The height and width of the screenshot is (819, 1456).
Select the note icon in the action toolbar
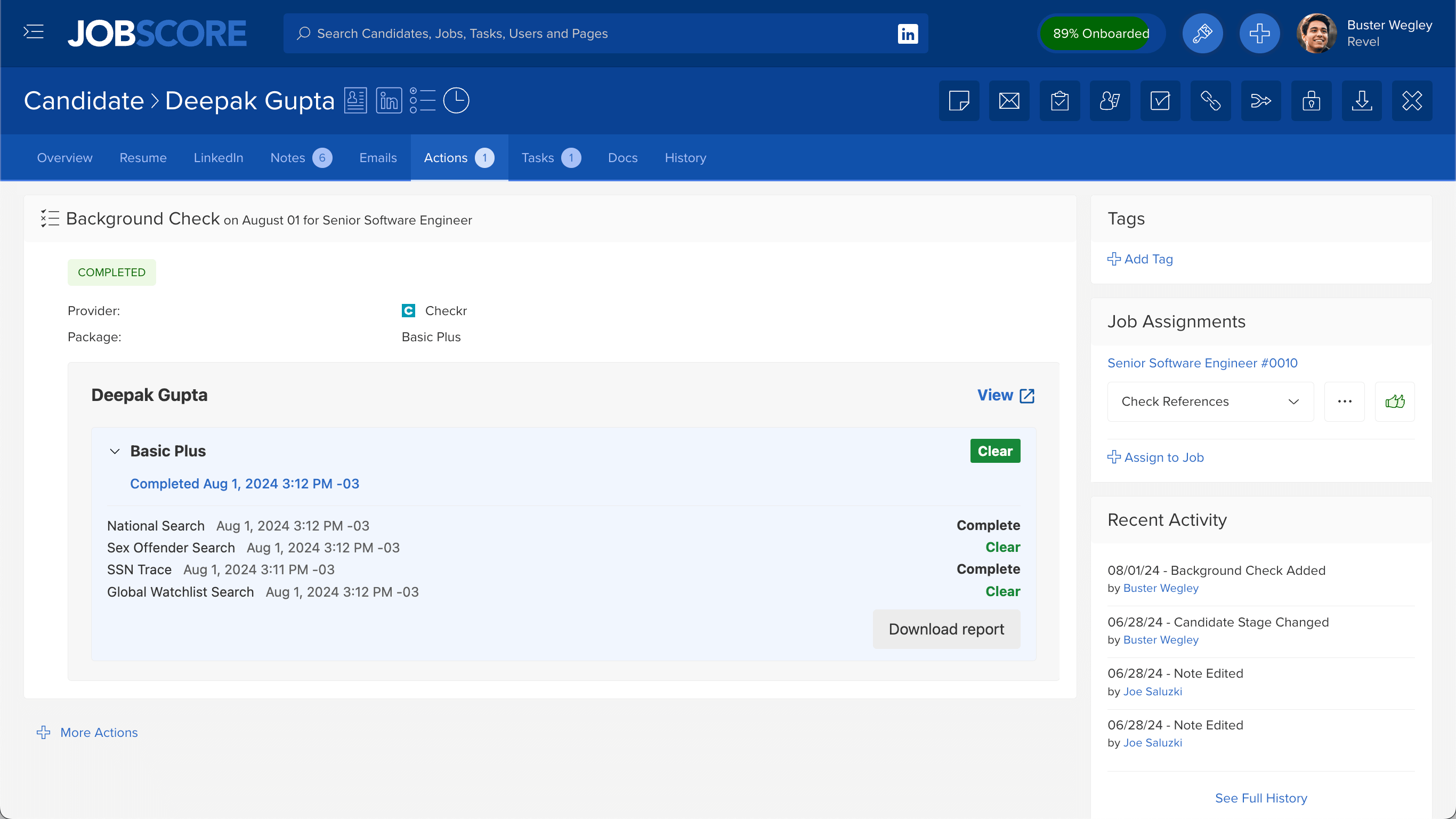(x=959, y=101)
